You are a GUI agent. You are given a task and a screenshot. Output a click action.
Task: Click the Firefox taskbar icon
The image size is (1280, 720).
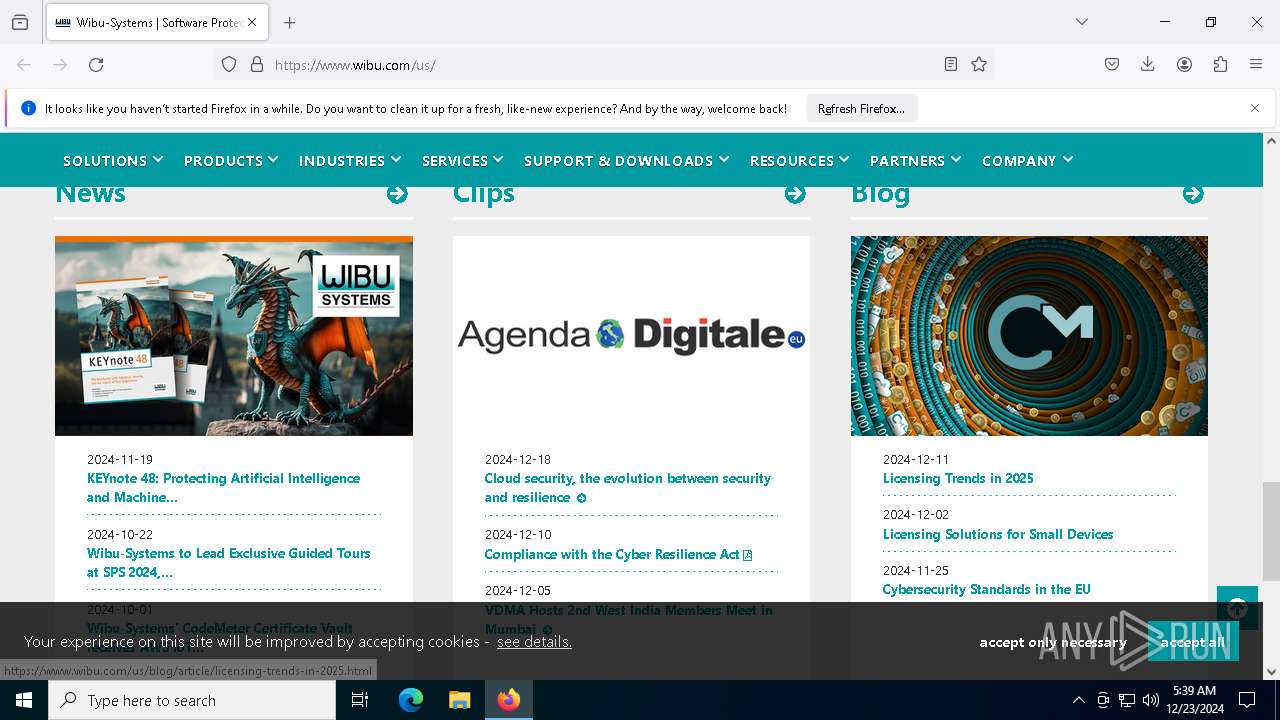click(x=509, y=700)
